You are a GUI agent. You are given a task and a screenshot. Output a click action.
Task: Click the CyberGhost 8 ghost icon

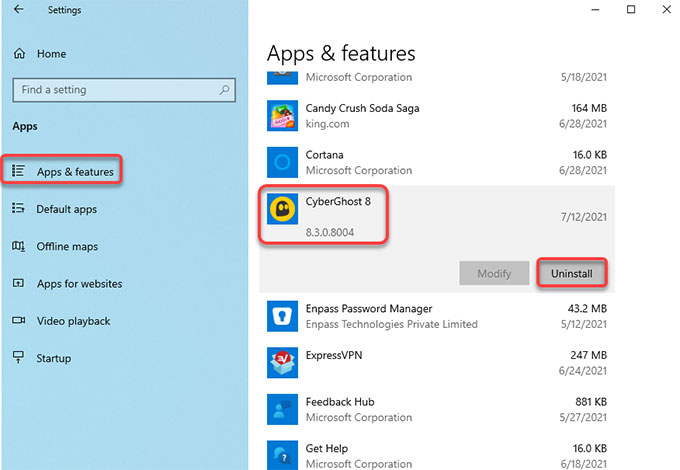(x=282, y=209)
